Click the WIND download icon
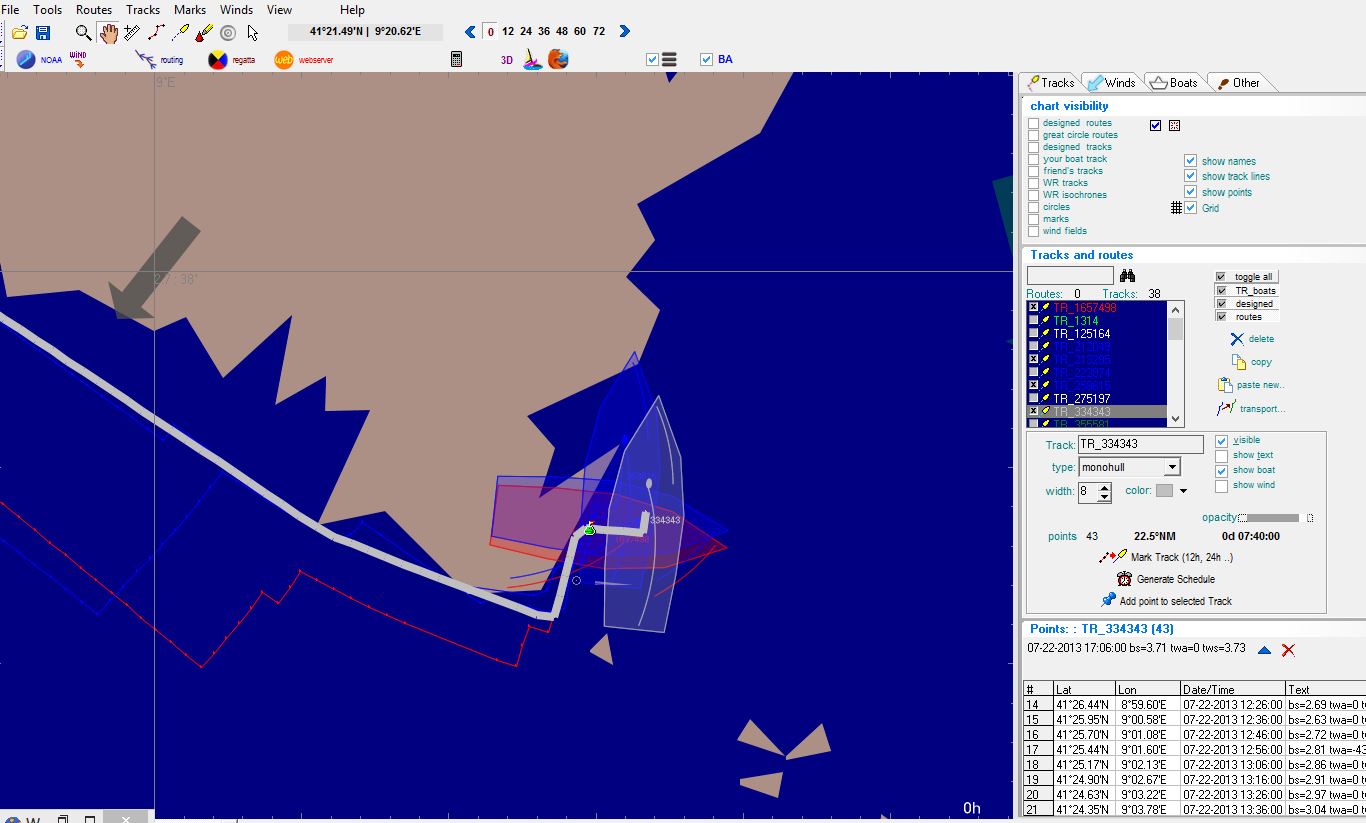 coord(78,59)
